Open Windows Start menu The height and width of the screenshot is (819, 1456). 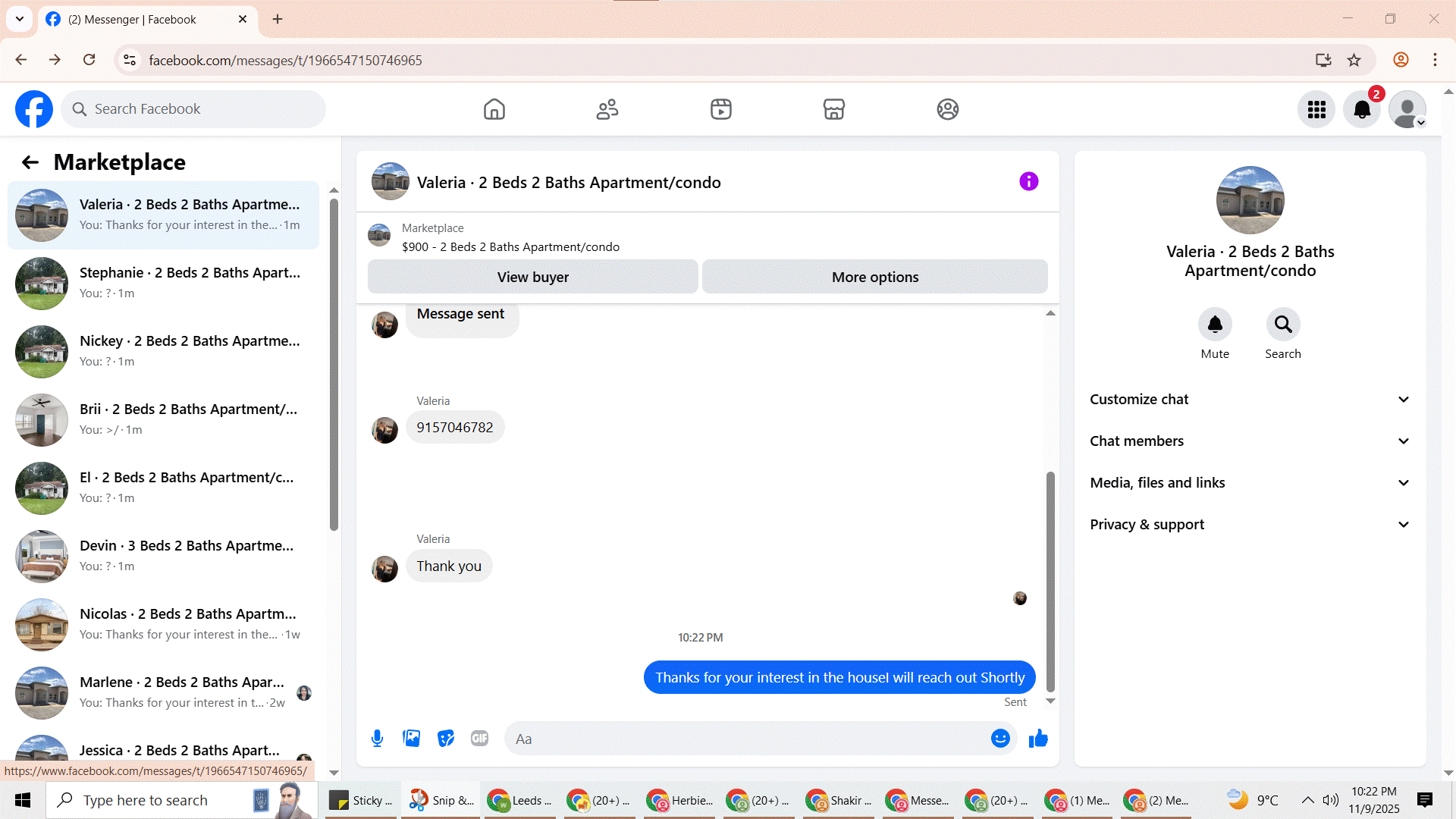click(x=23, y=800)
